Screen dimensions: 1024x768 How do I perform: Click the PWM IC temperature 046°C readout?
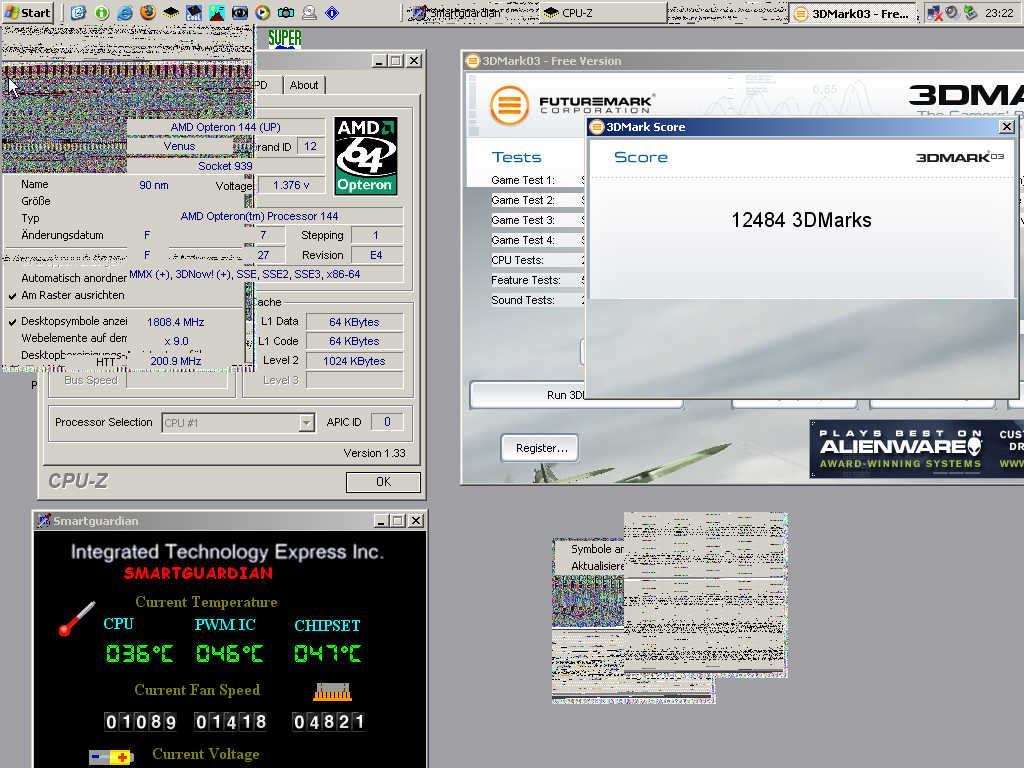pos(229,653)
